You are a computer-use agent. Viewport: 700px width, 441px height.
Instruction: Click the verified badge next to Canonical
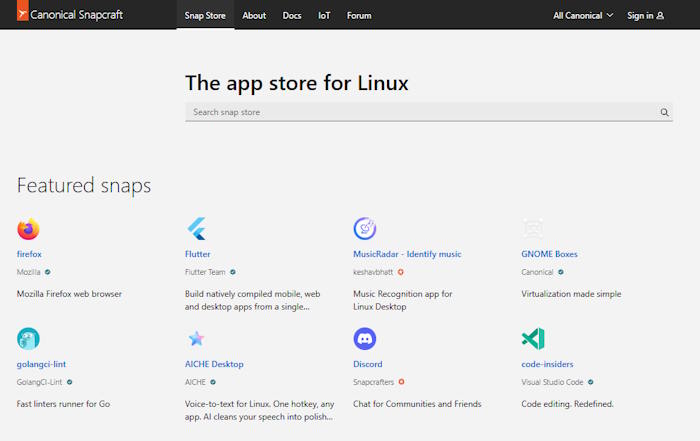coord(561,272)
